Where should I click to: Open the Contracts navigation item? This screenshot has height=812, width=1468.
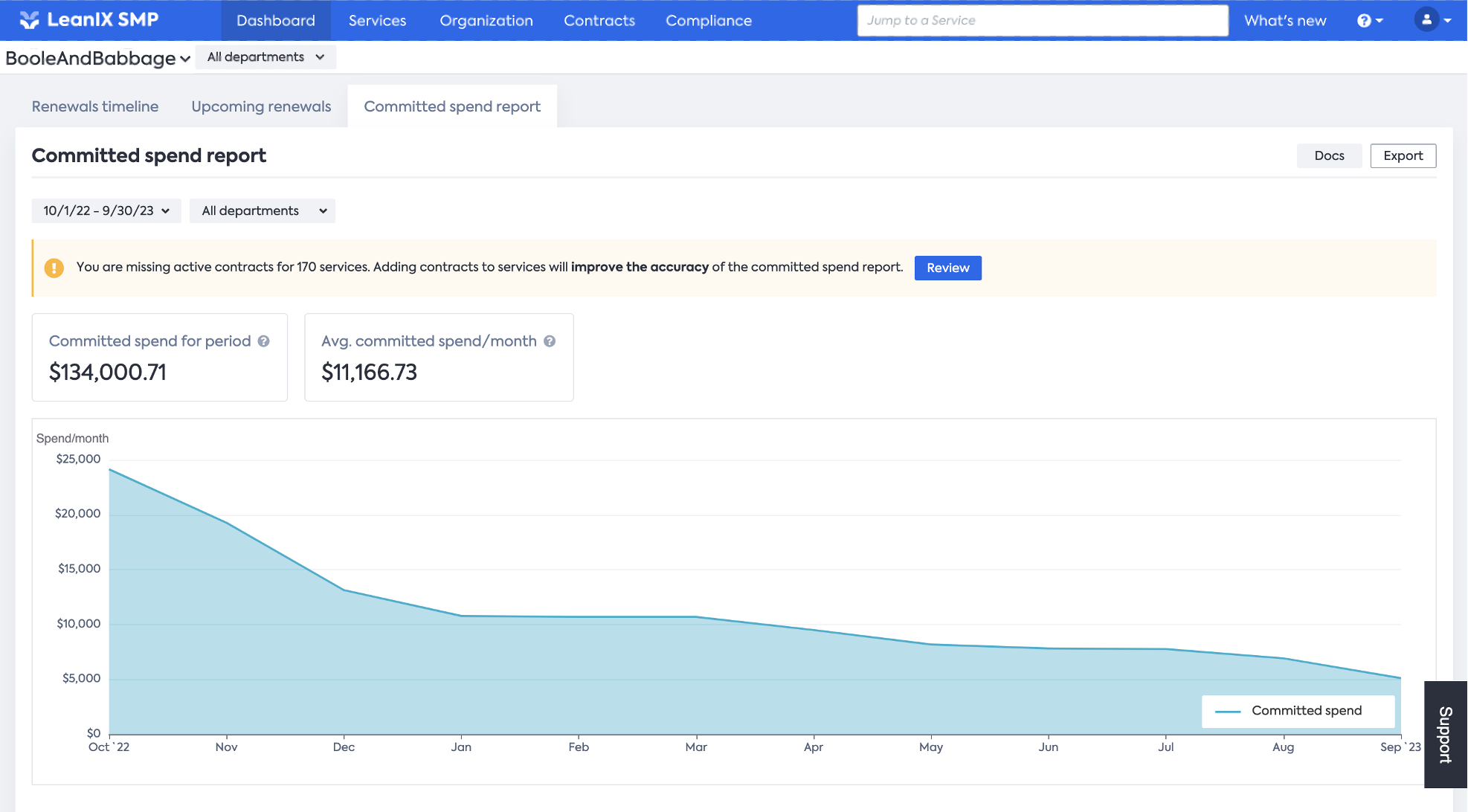[599, 21]
